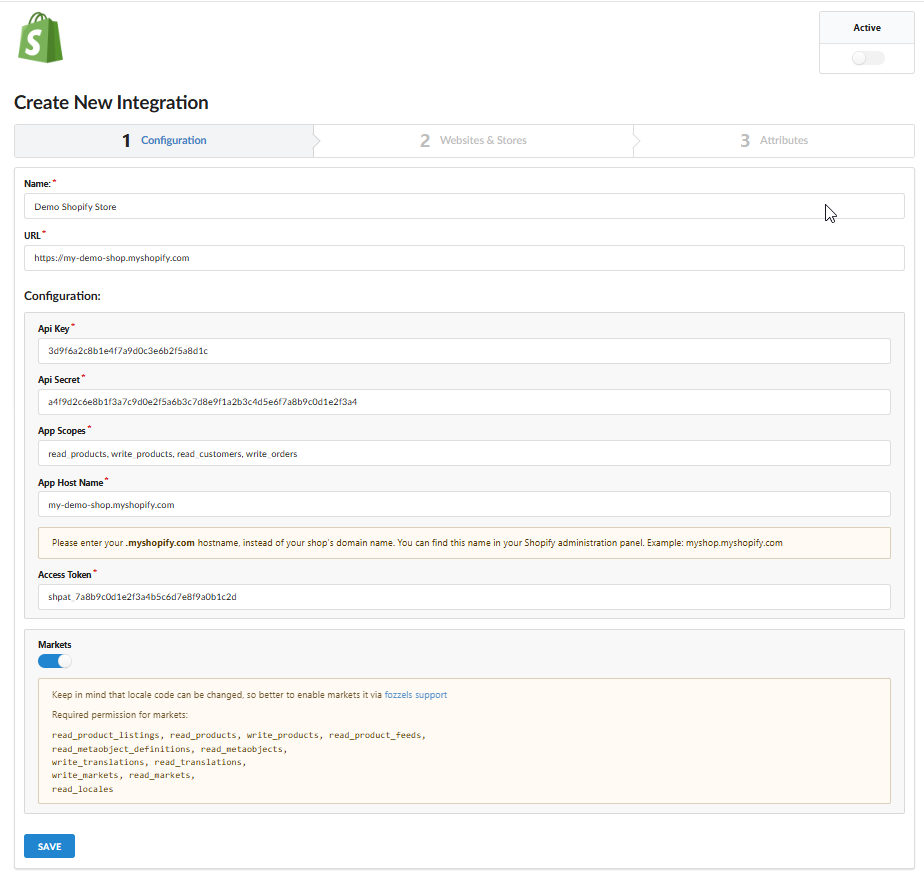This screenshot has height=881, width=924.
Task: Click 'write_translations, read_translations,' permission line
Action: point(149,762)
